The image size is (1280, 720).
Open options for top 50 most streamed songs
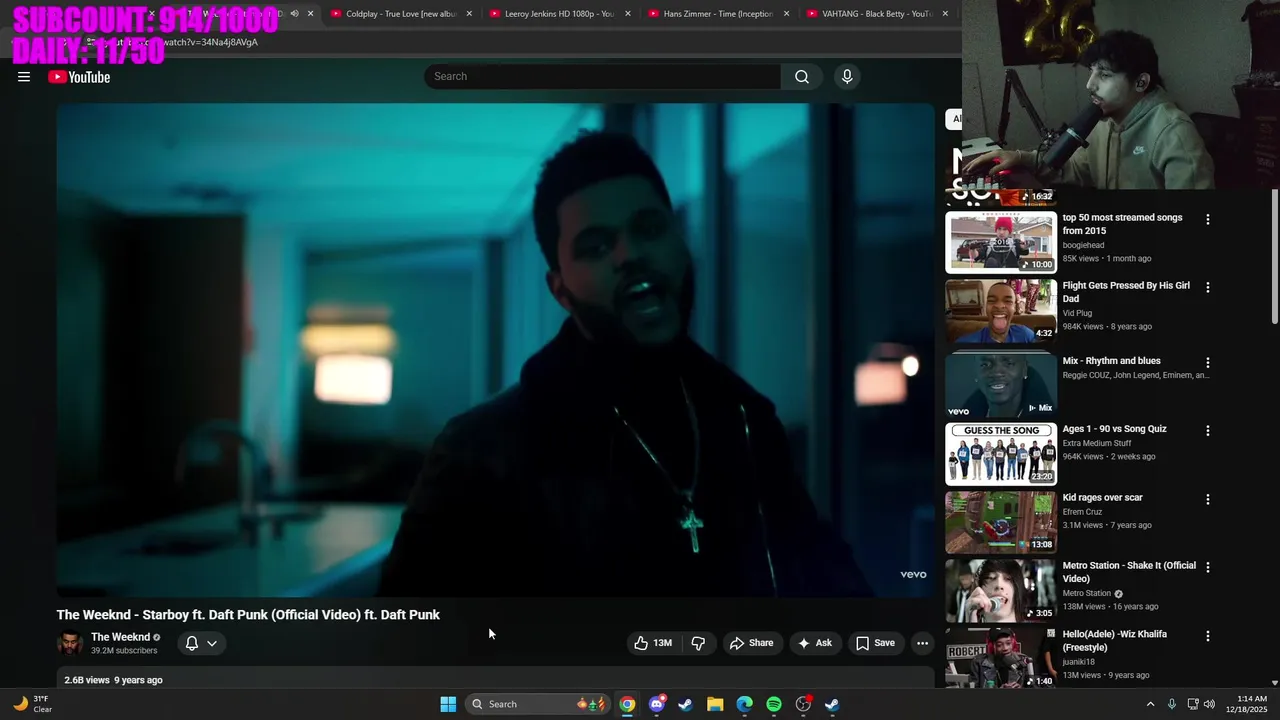(1207, 219)
